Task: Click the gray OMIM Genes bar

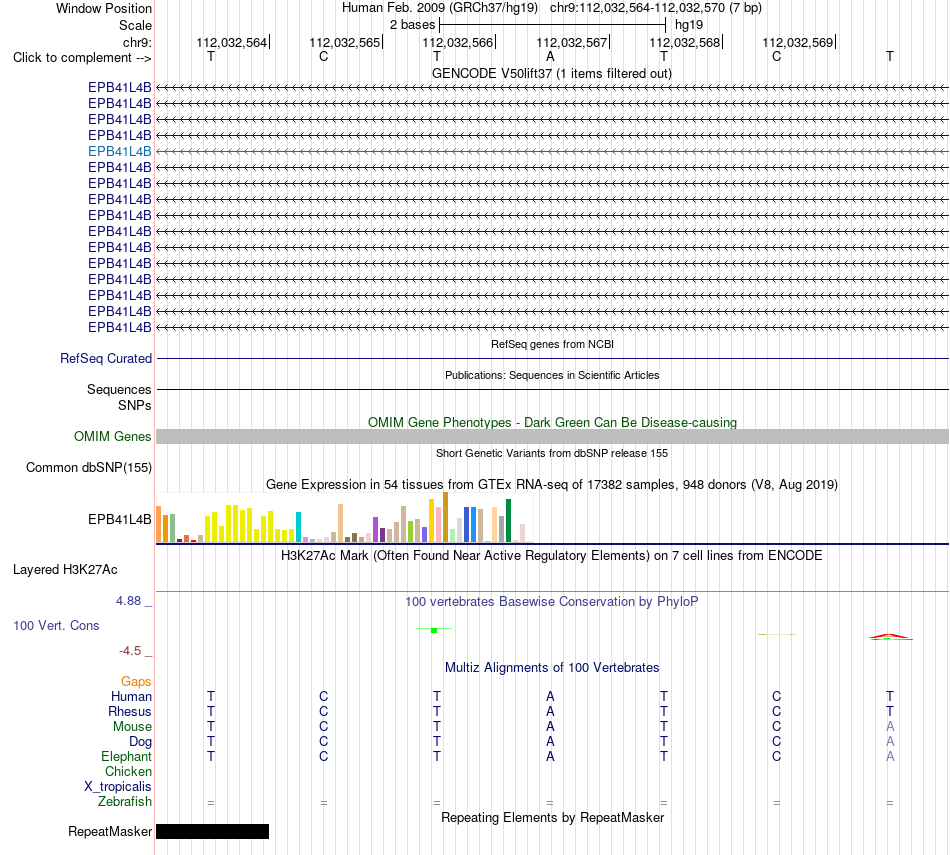Action: (552, 436)
